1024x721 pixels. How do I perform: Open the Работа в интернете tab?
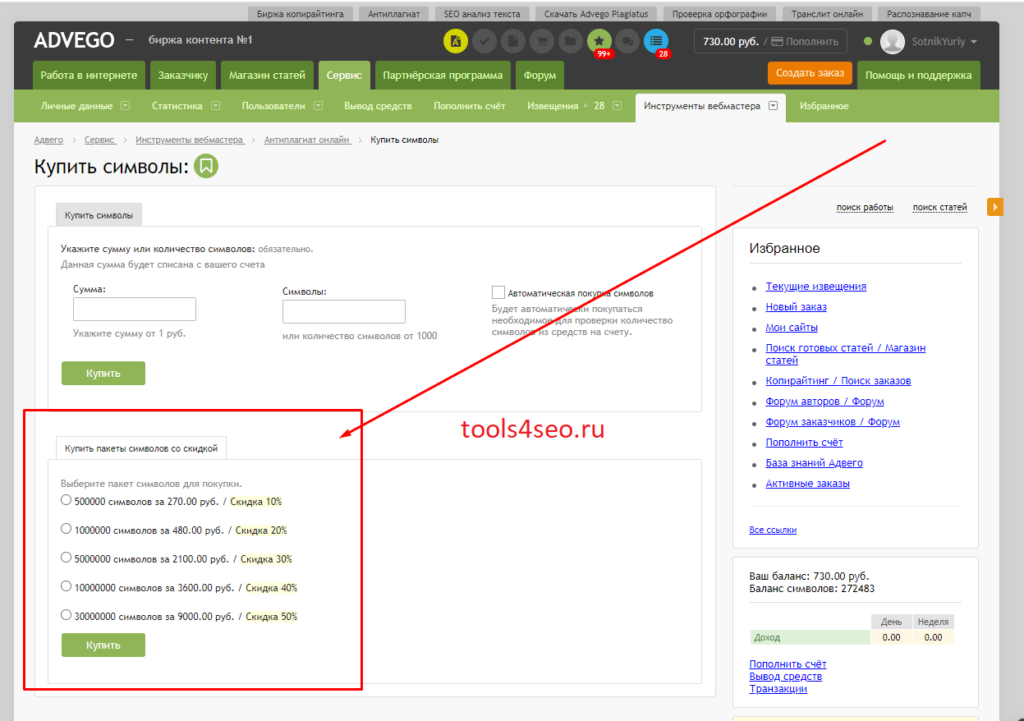[x=89, y=75]
